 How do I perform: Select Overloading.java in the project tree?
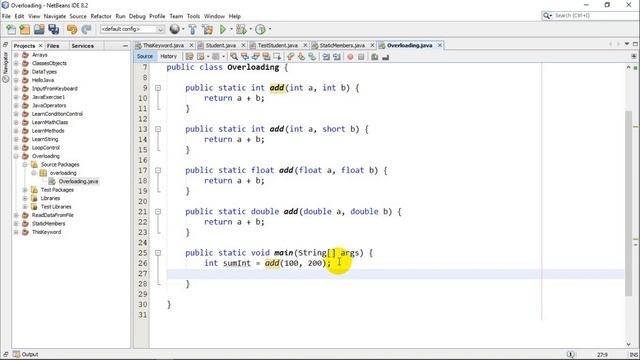78,181
